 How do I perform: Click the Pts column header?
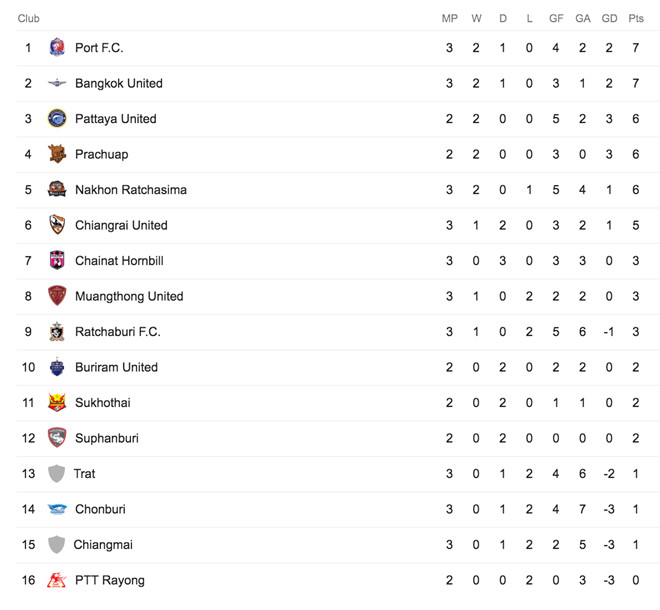636,18
